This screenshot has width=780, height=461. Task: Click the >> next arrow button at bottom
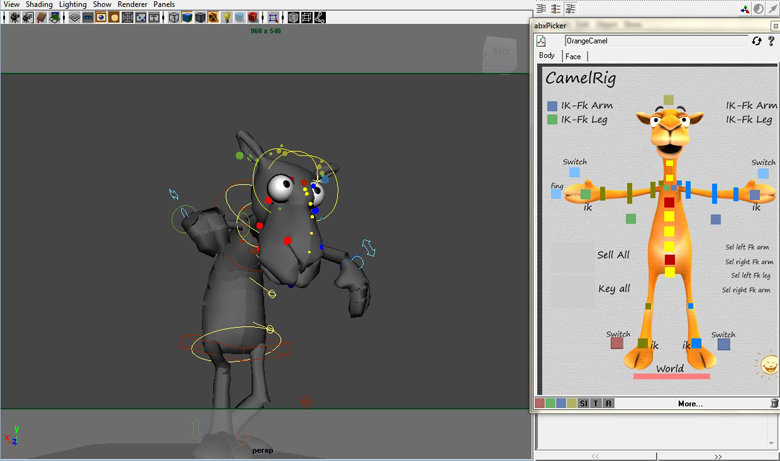(x=717, y=457)
